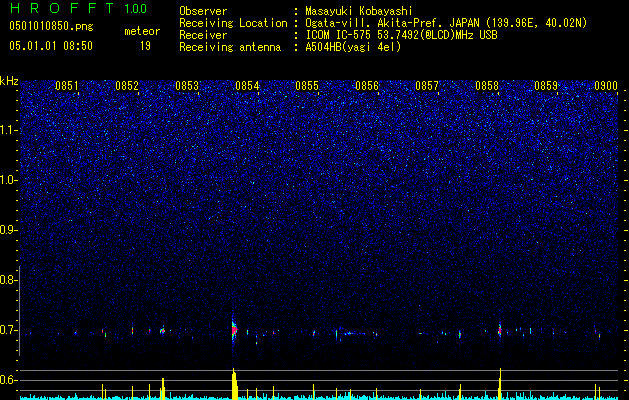Click the 0857 time marker
Image resolution: width=629 pixels, height=400 pixels.
coord(427,86)
